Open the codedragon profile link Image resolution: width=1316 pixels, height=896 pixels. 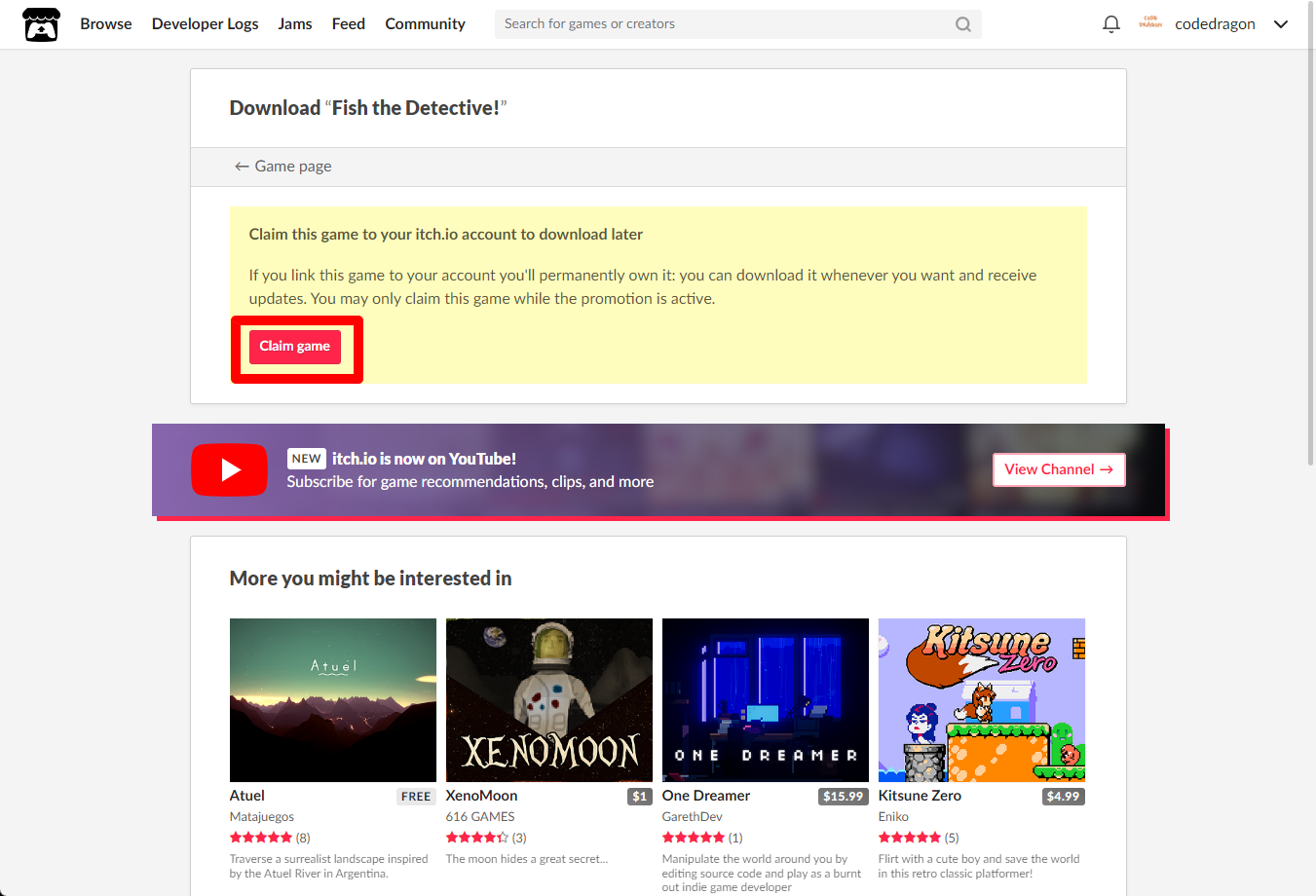tap(1215, 24)
